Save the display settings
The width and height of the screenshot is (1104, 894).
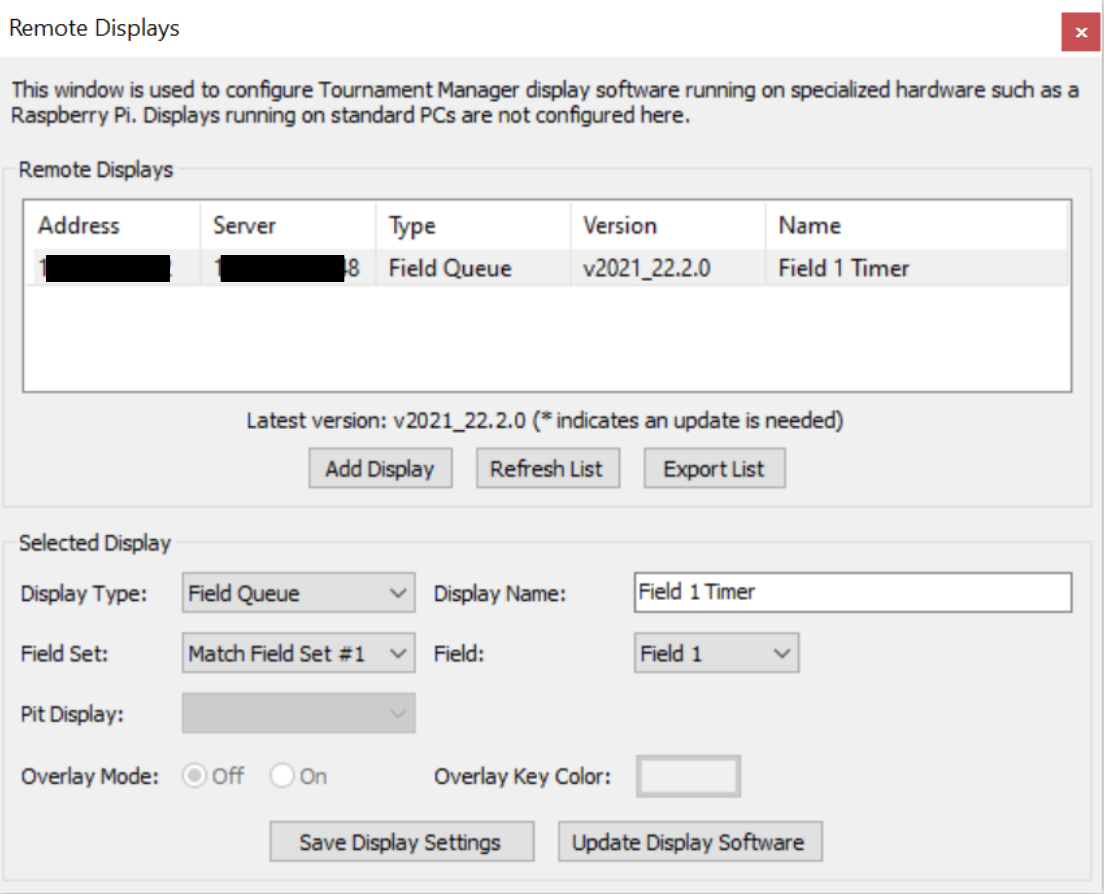pyautogui.click(x=401, y=841)
